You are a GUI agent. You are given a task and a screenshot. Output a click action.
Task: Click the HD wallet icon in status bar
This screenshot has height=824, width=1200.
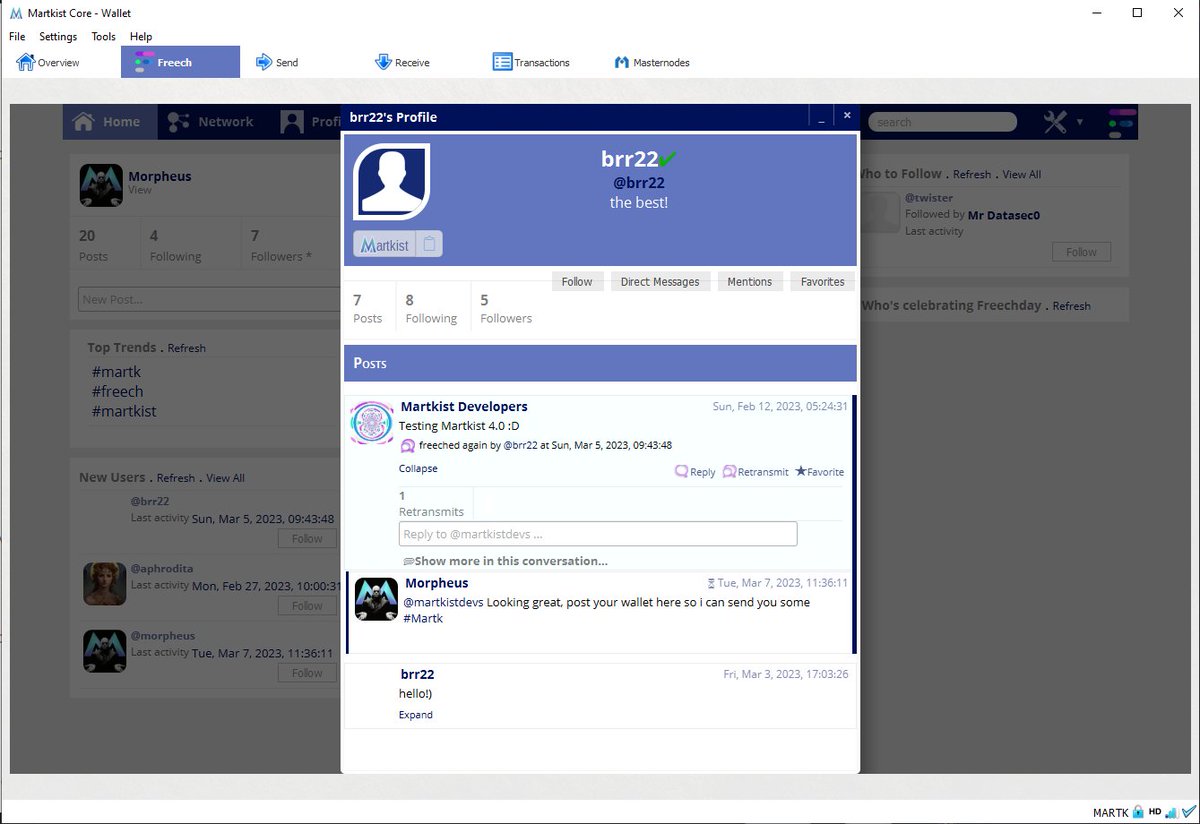coord(1155,812)
